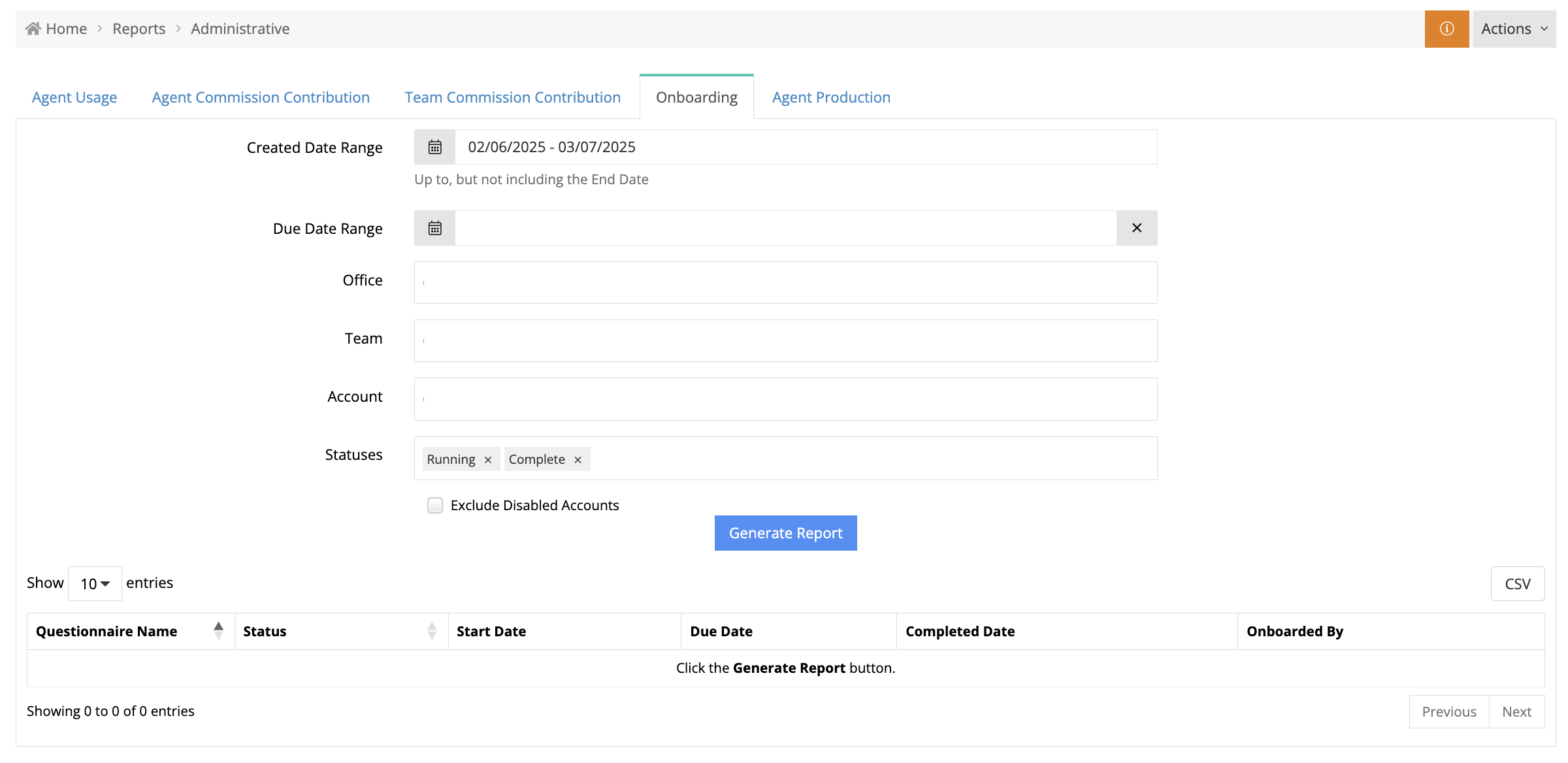Sort by the Status column arrows
The width and height of the screenshot is (1568, 763).
[432, 631]
